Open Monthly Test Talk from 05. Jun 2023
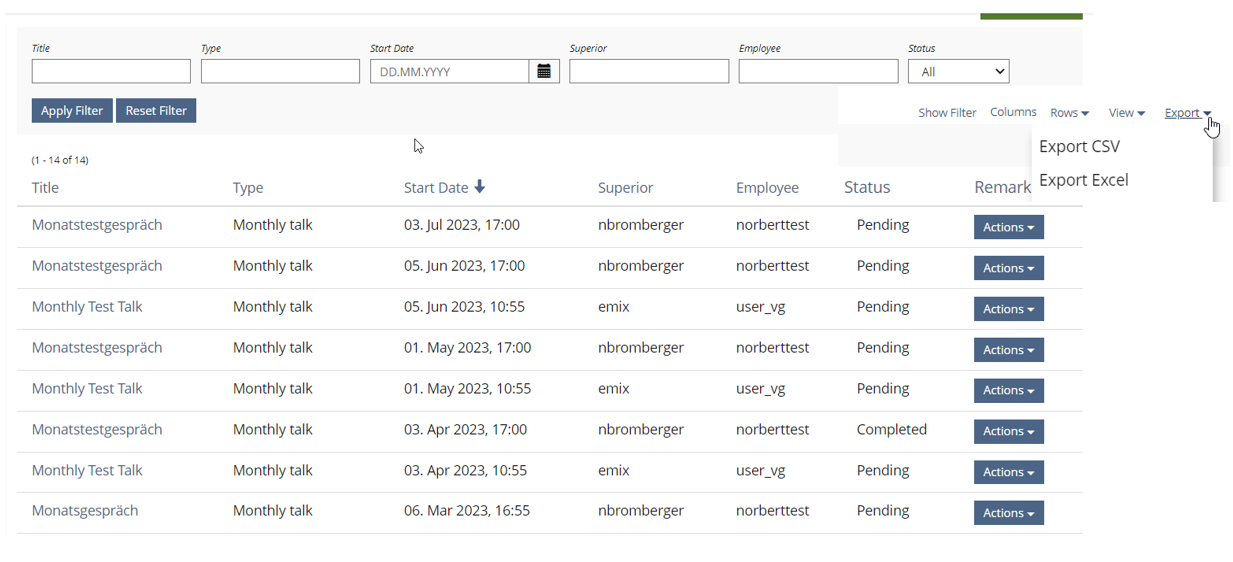The height and width of the screenshot is (562, 1233). click(x=87, y=307)
